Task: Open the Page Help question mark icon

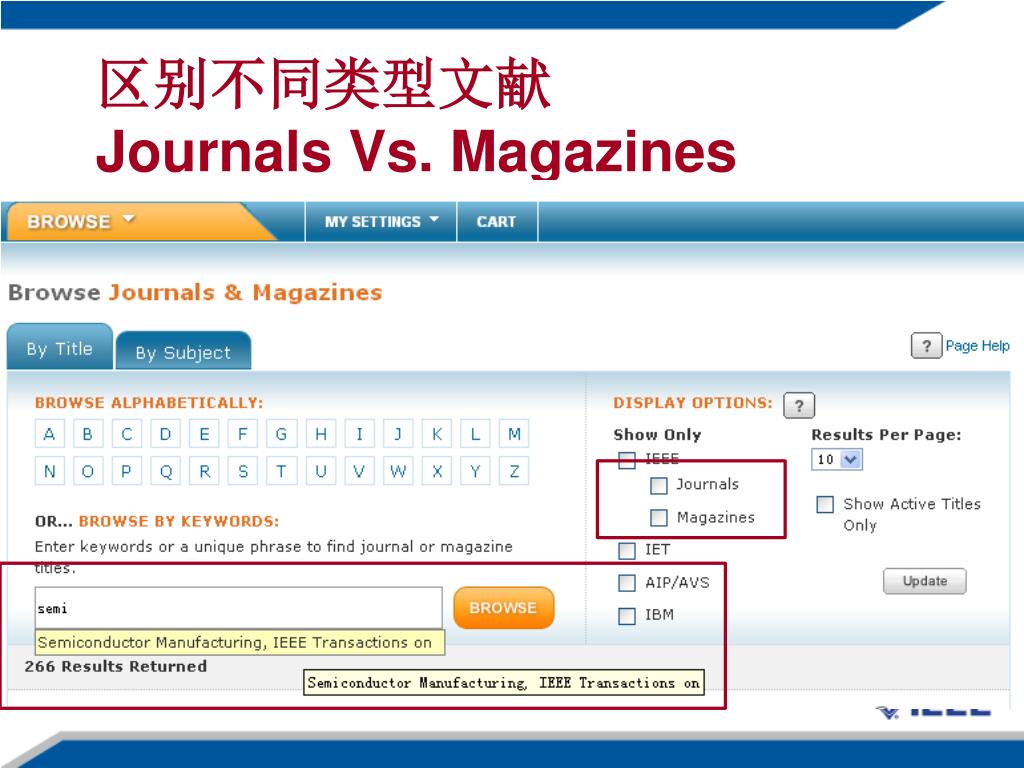Action: point(926,345)
